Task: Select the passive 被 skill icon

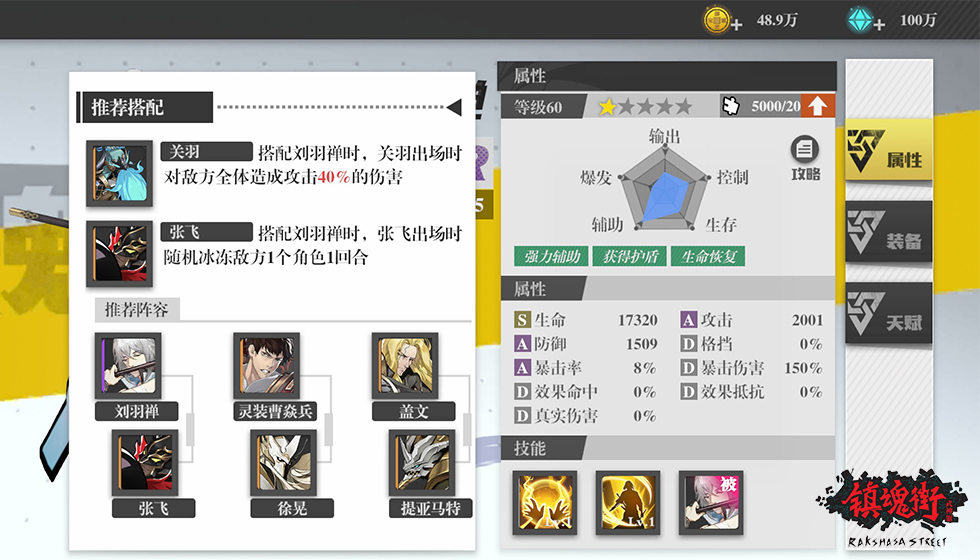Action: tap(711, 502)
